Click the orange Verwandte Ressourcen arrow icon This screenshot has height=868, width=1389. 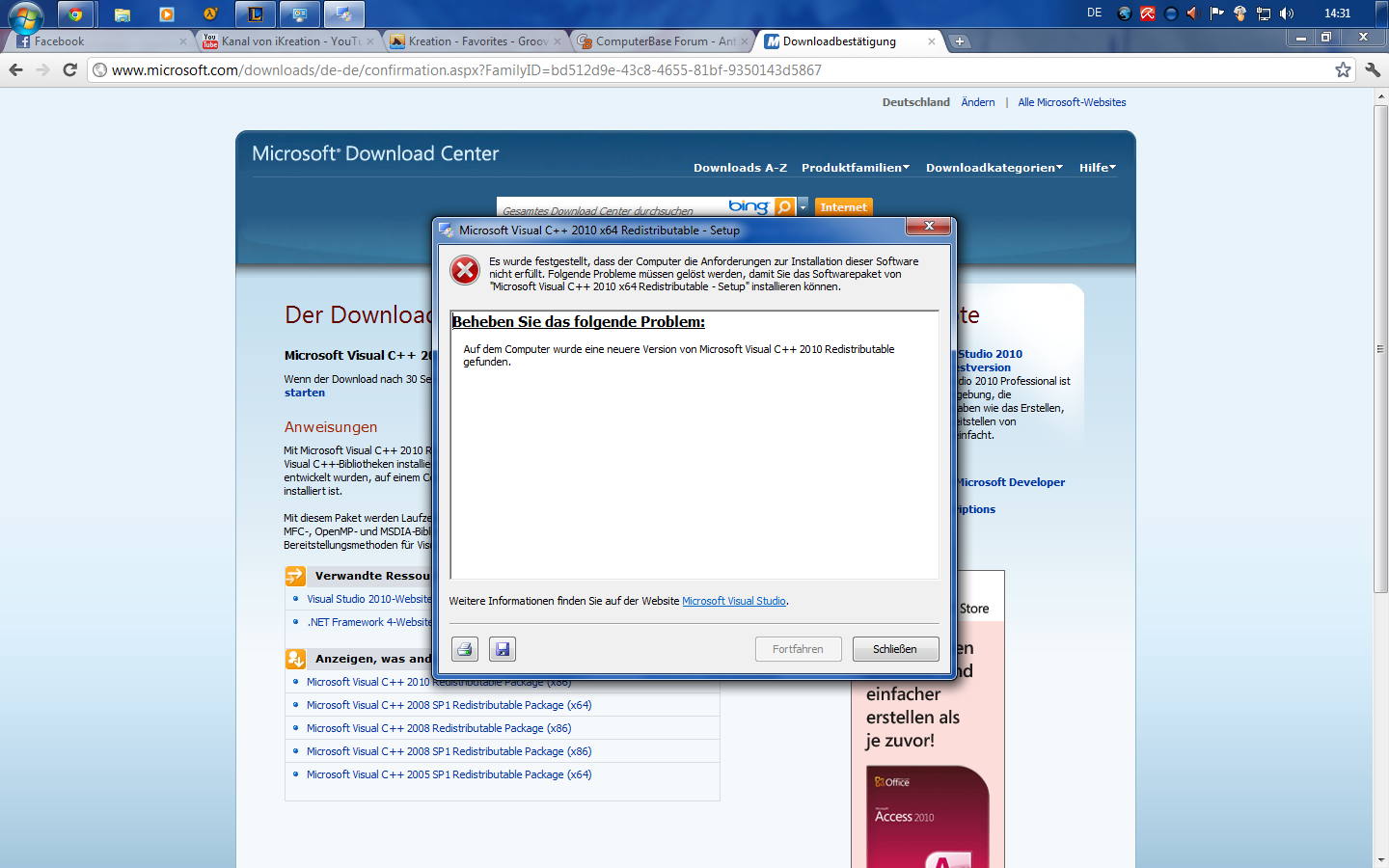(295, 576)
